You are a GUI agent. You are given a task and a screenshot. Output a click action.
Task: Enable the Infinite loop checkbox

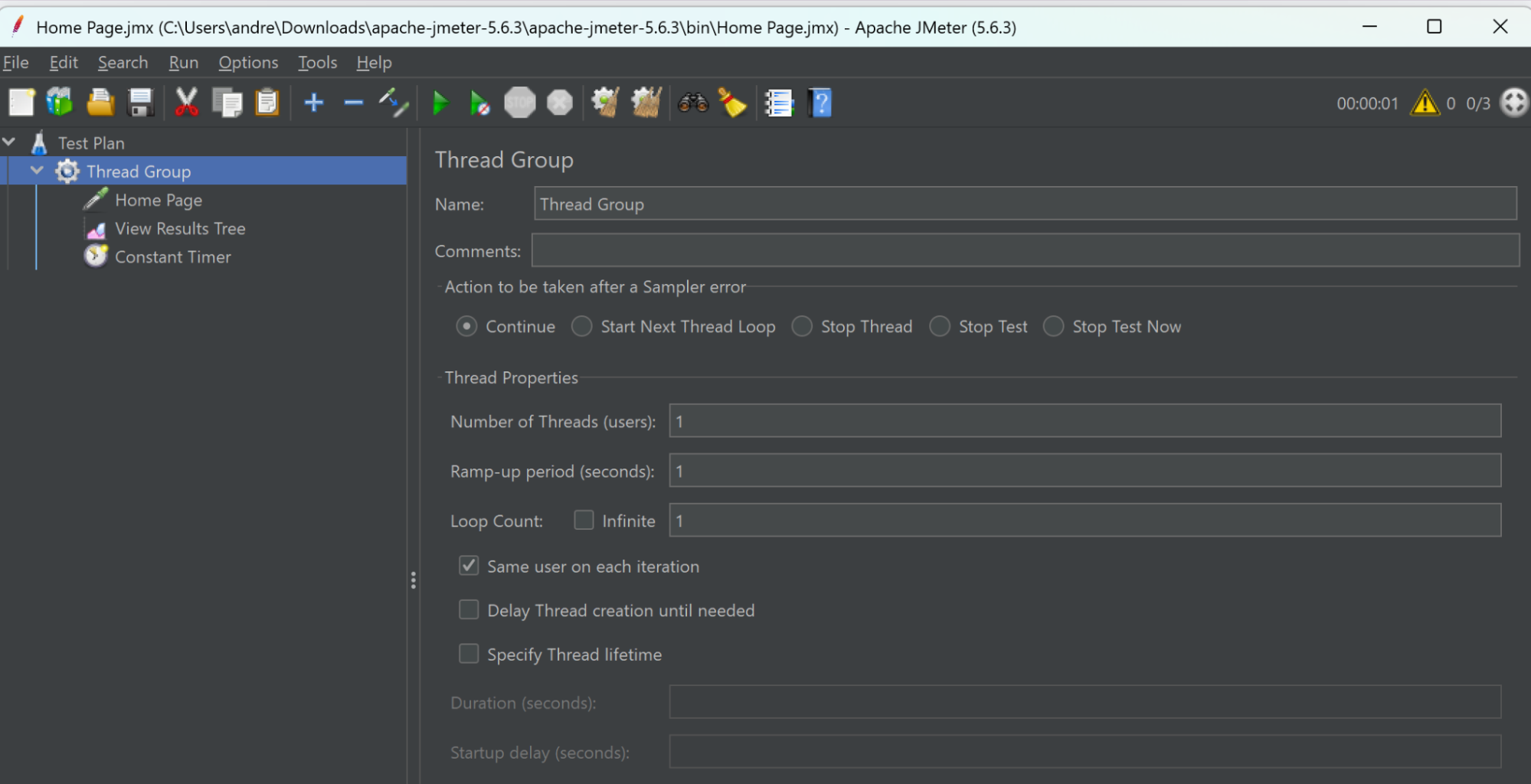584,520
